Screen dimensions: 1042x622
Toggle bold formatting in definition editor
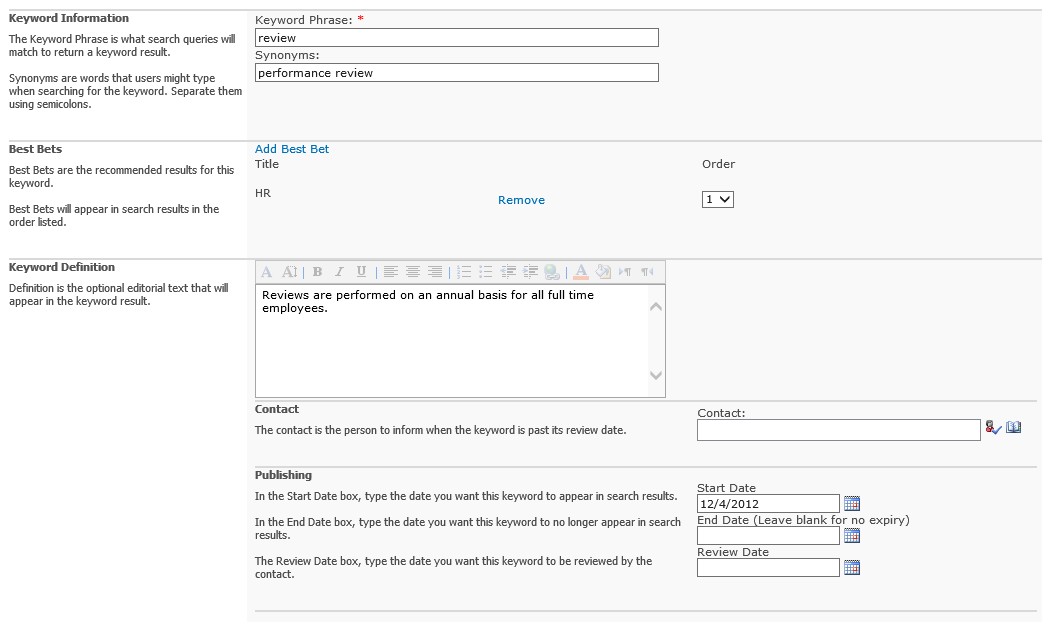pos(317,272)
